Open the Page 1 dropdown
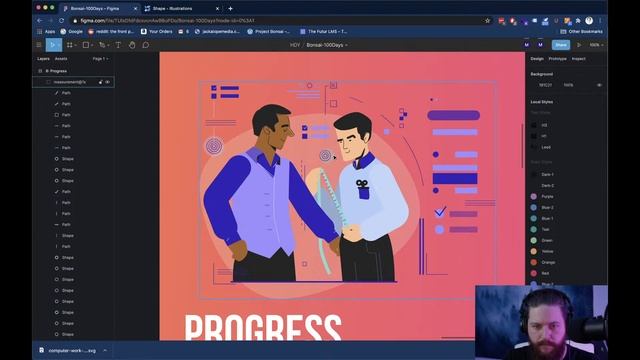 click(100, 59)
